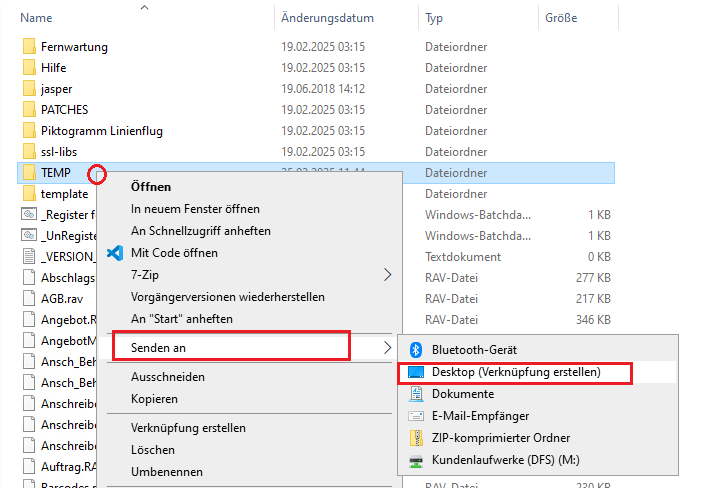713x488 pixels.
Task: Click Vorgängerversionen wiederherstellen
Action: [x=227, y=297]
